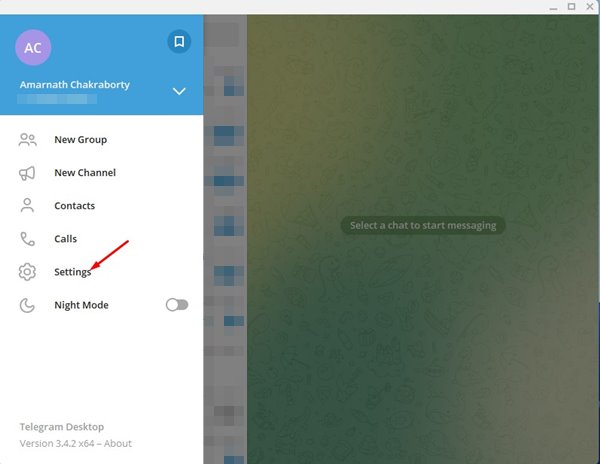The image size is (600, 464).
Task: Click the Calls phone icon
Action: [28, 239]
